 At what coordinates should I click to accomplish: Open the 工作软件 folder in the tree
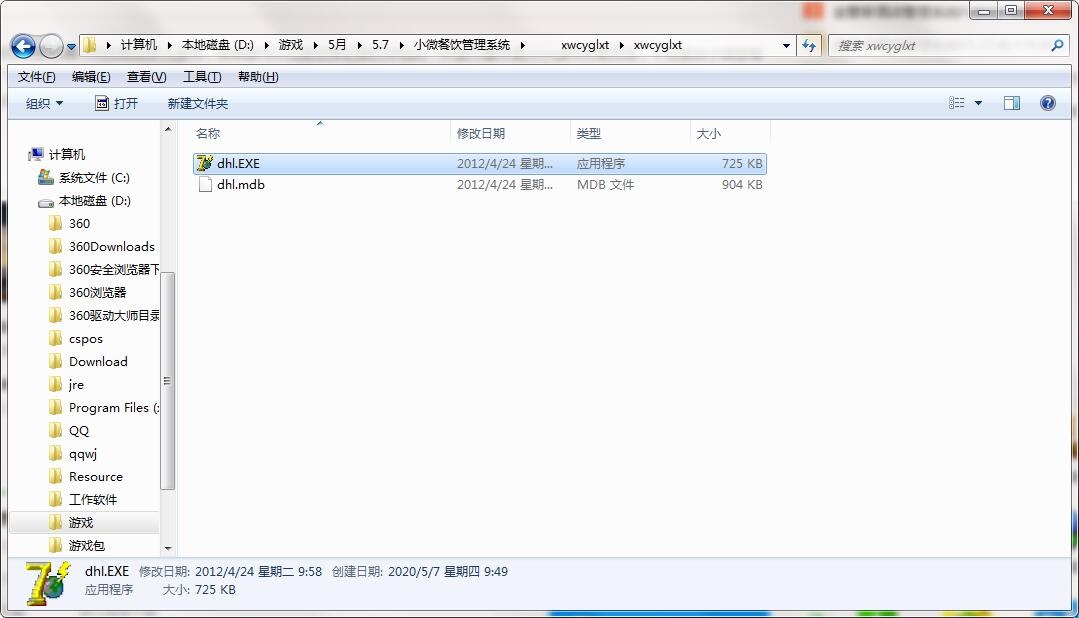[93, 500]
